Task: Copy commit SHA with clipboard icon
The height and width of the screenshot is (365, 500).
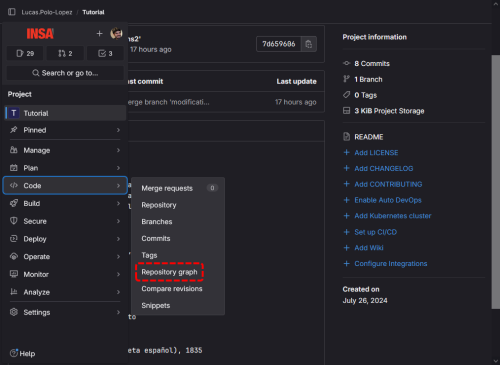Action: (309, 44)
